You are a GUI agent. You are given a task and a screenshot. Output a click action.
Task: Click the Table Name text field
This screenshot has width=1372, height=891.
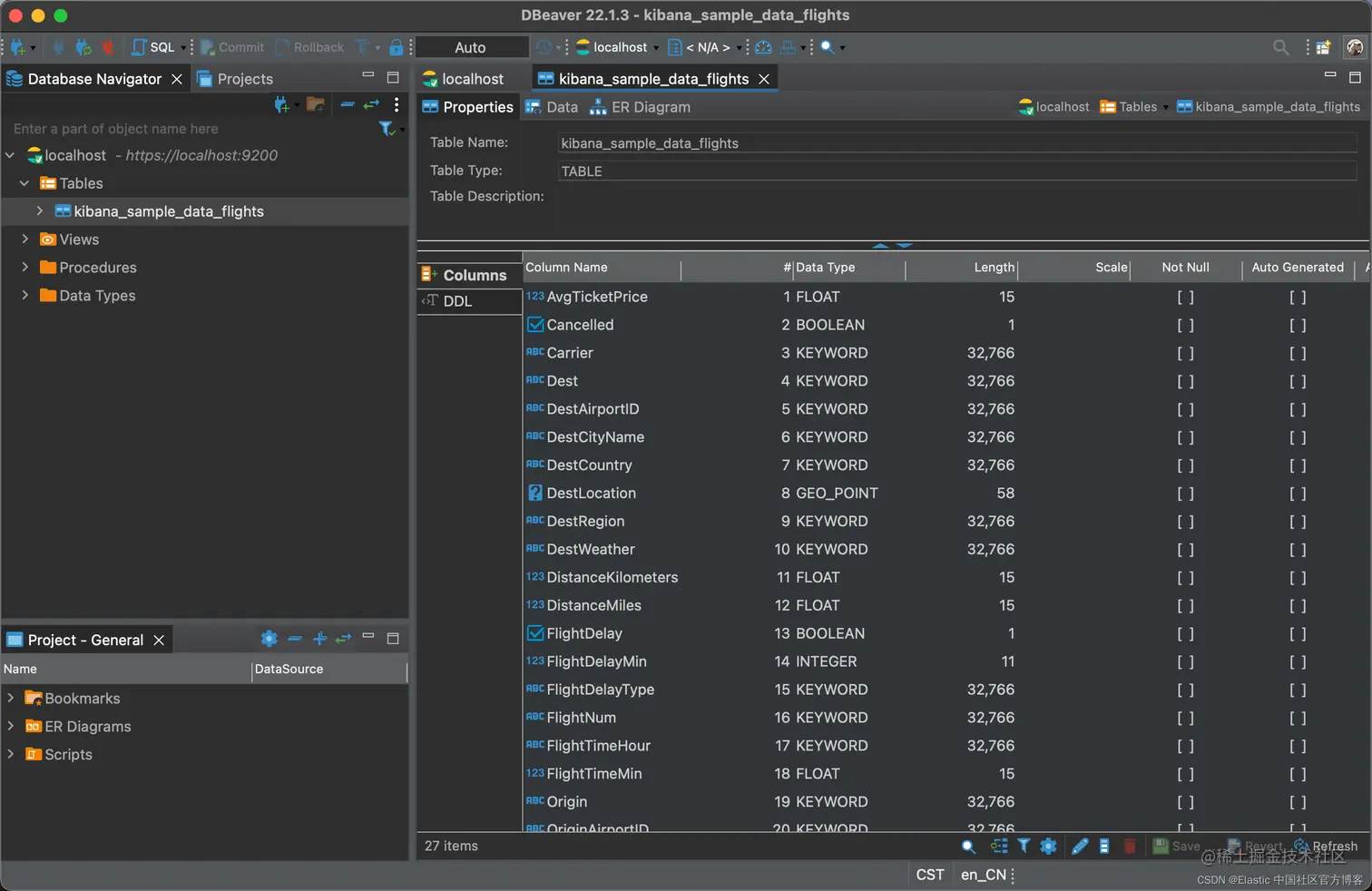pyautogui.click(x=957, y=143)
